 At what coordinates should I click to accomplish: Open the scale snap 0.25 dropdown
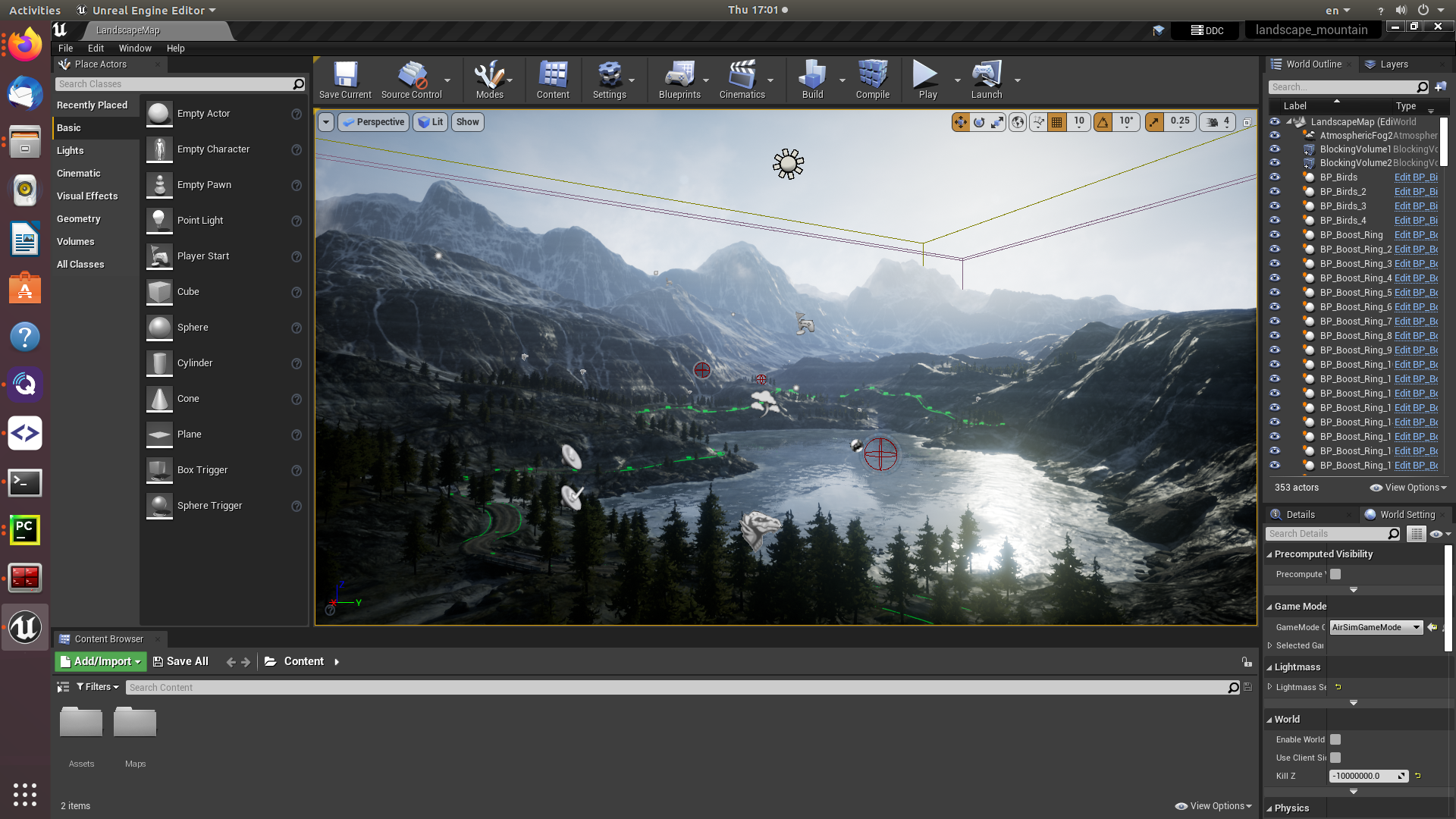(x=1179, y=122)
